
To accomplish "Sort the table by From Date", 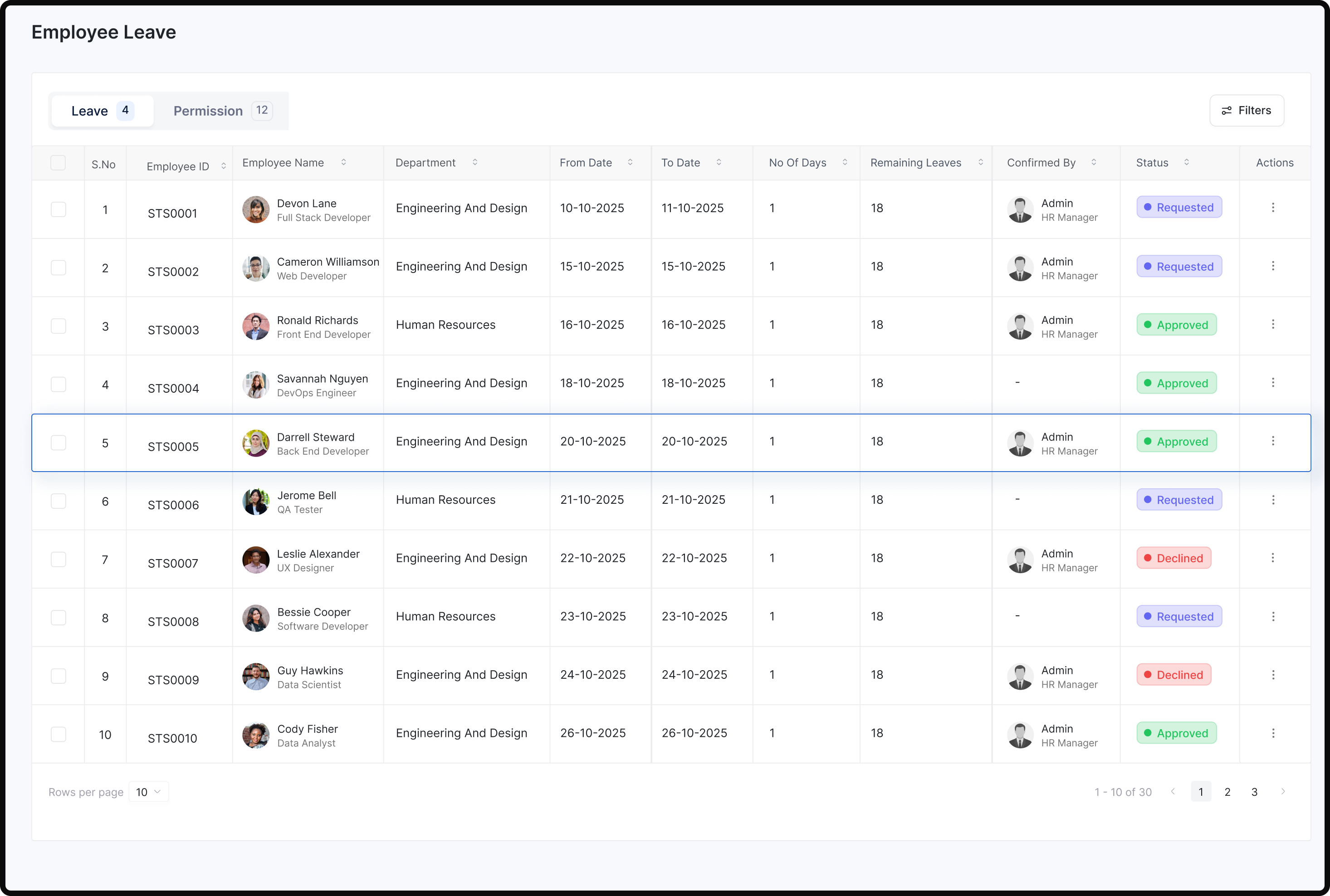I will pyautogui.click(x=631, y=162).
